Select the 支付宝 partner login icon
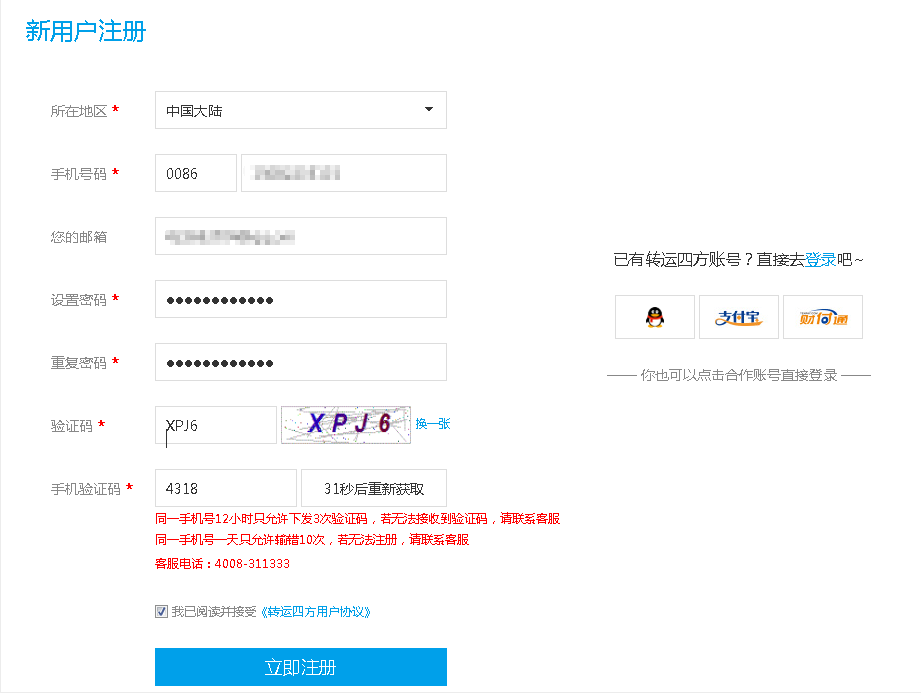921x693 pixels. [738, 317]
